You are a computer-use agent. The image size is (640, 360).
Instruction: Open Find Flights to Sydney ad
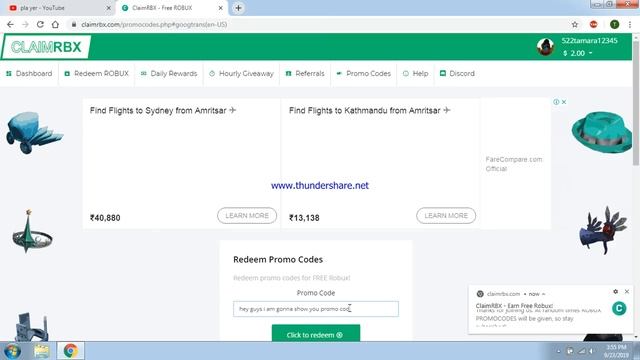pos(163,110)
